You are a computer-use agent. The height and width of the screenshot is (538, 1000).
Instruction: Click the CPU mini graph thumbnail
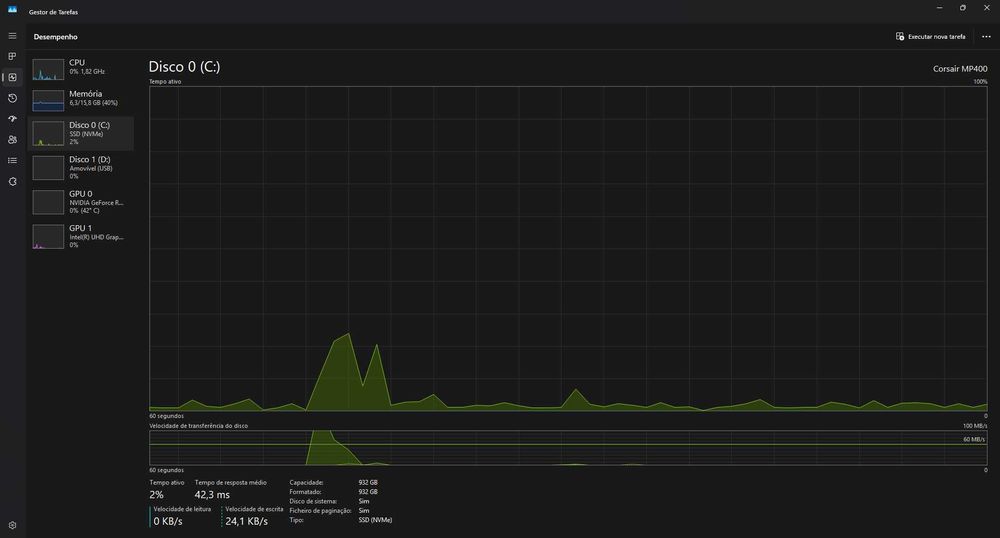pos(48,69)
